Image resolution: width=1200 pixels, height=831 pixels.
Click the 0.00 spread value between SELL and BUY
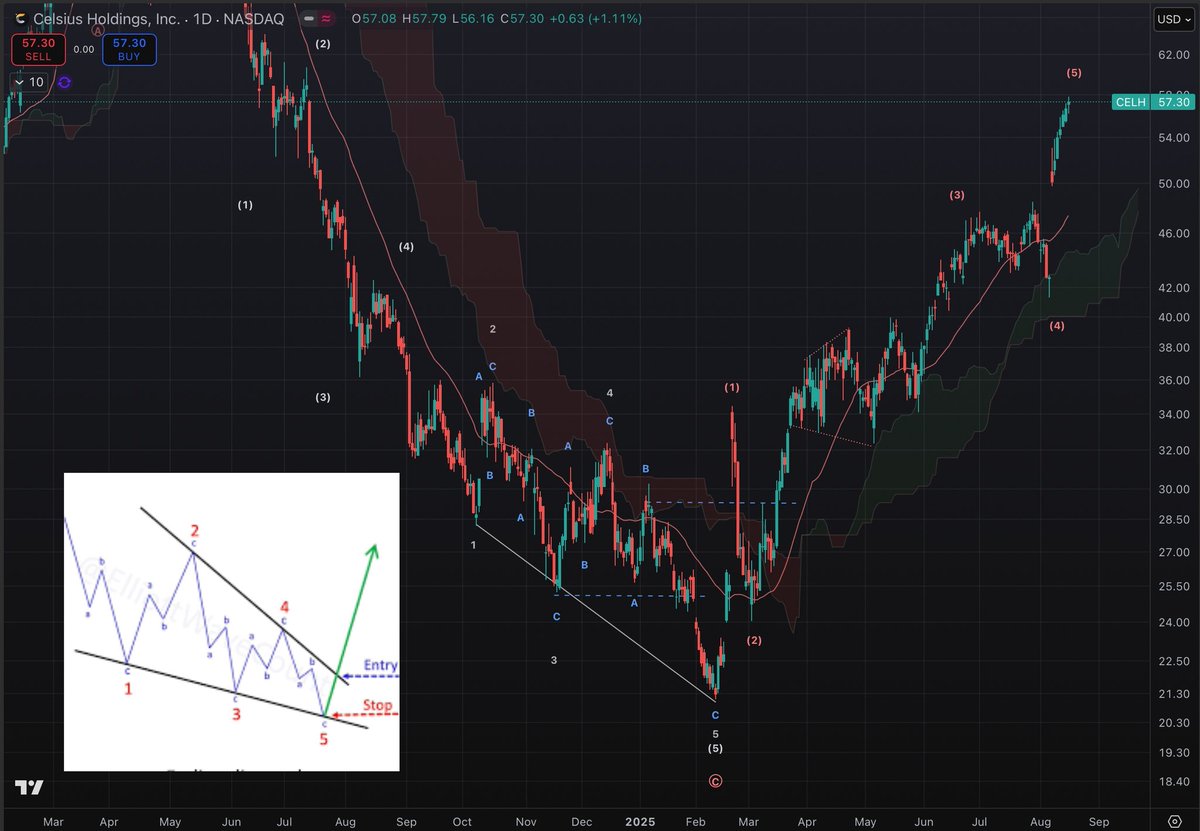coord(84,49)
